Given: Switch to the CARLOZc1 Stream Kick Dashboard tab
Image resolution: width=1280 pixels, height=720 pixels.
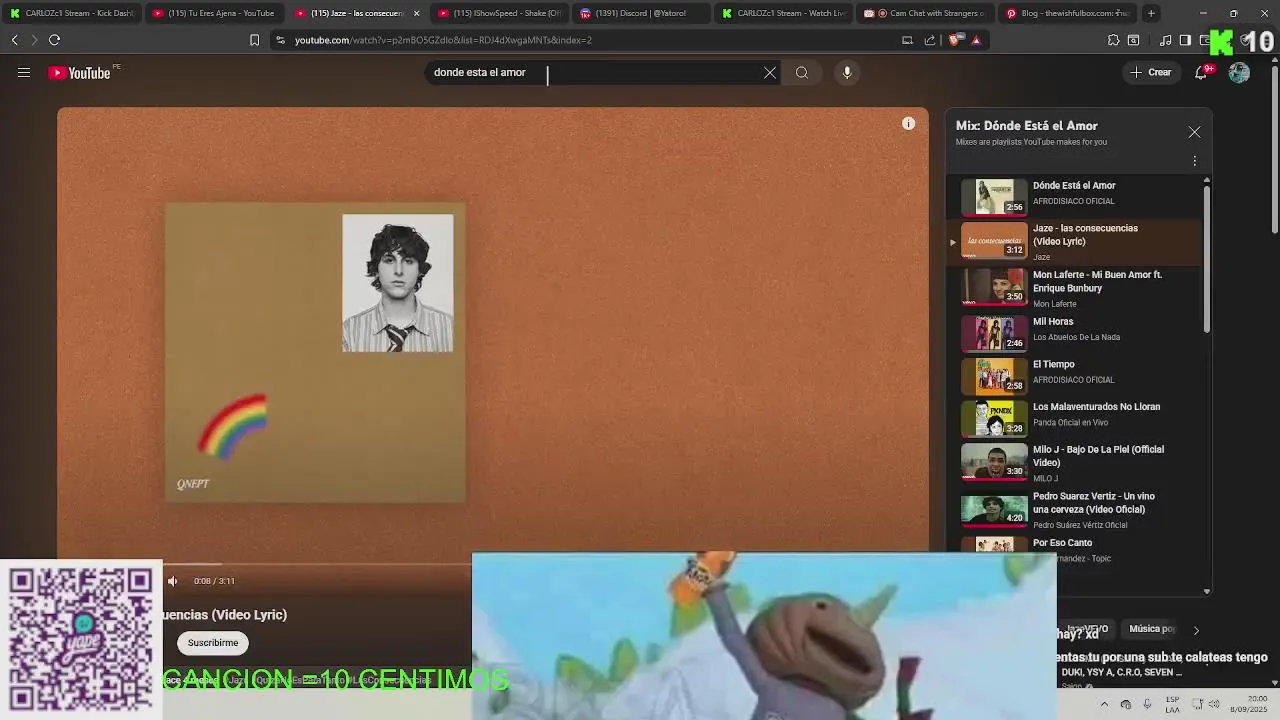Looking at the screenshot, I should click(x=72, y=13).
